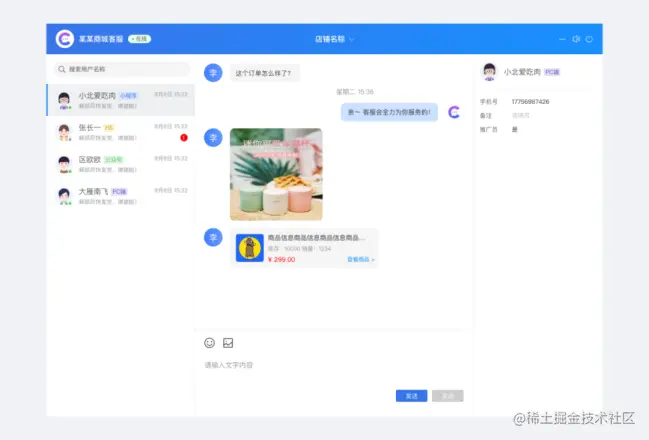Toggle the green 在线 online status badge
This screenshot has height=440, width=649.
coord(139,39)
